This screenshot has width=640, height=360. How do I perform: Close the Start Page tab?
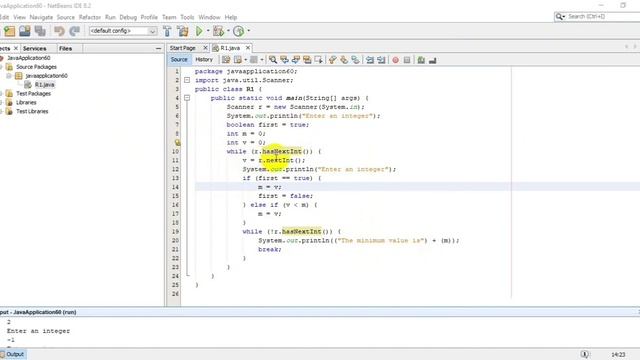coord(205,48)
